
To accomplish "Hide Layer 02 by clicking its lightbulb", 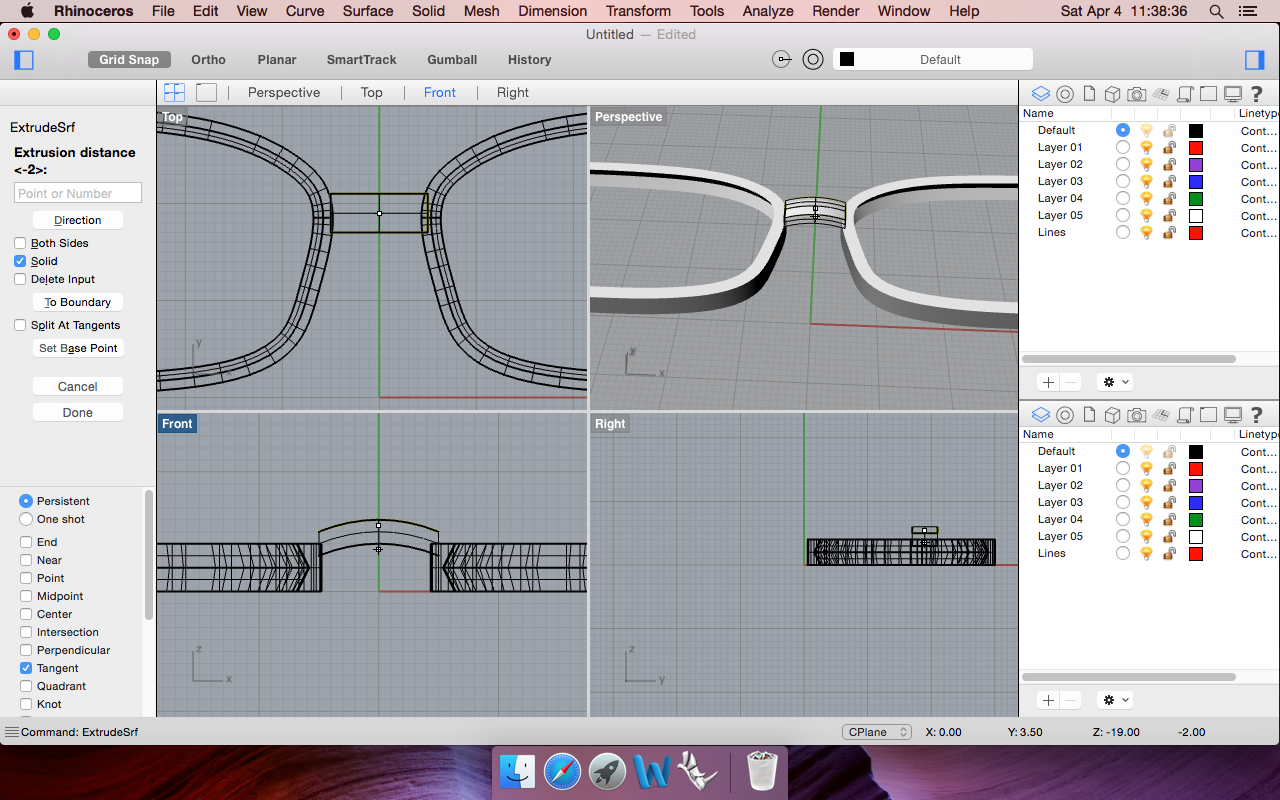I will click(1145, 164).
